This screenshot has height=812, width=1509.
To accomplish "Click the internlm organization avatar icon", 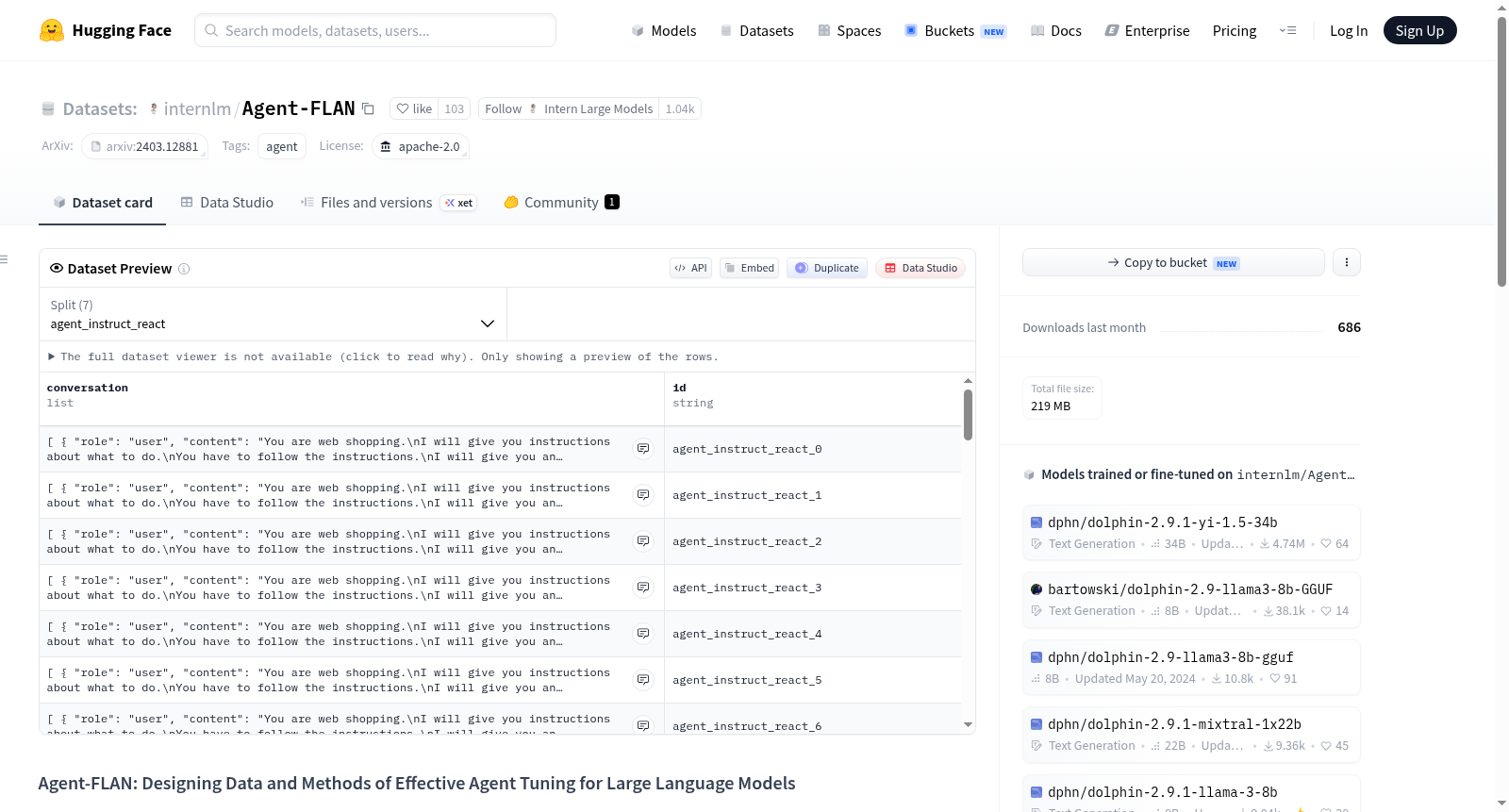I will 154,109.
